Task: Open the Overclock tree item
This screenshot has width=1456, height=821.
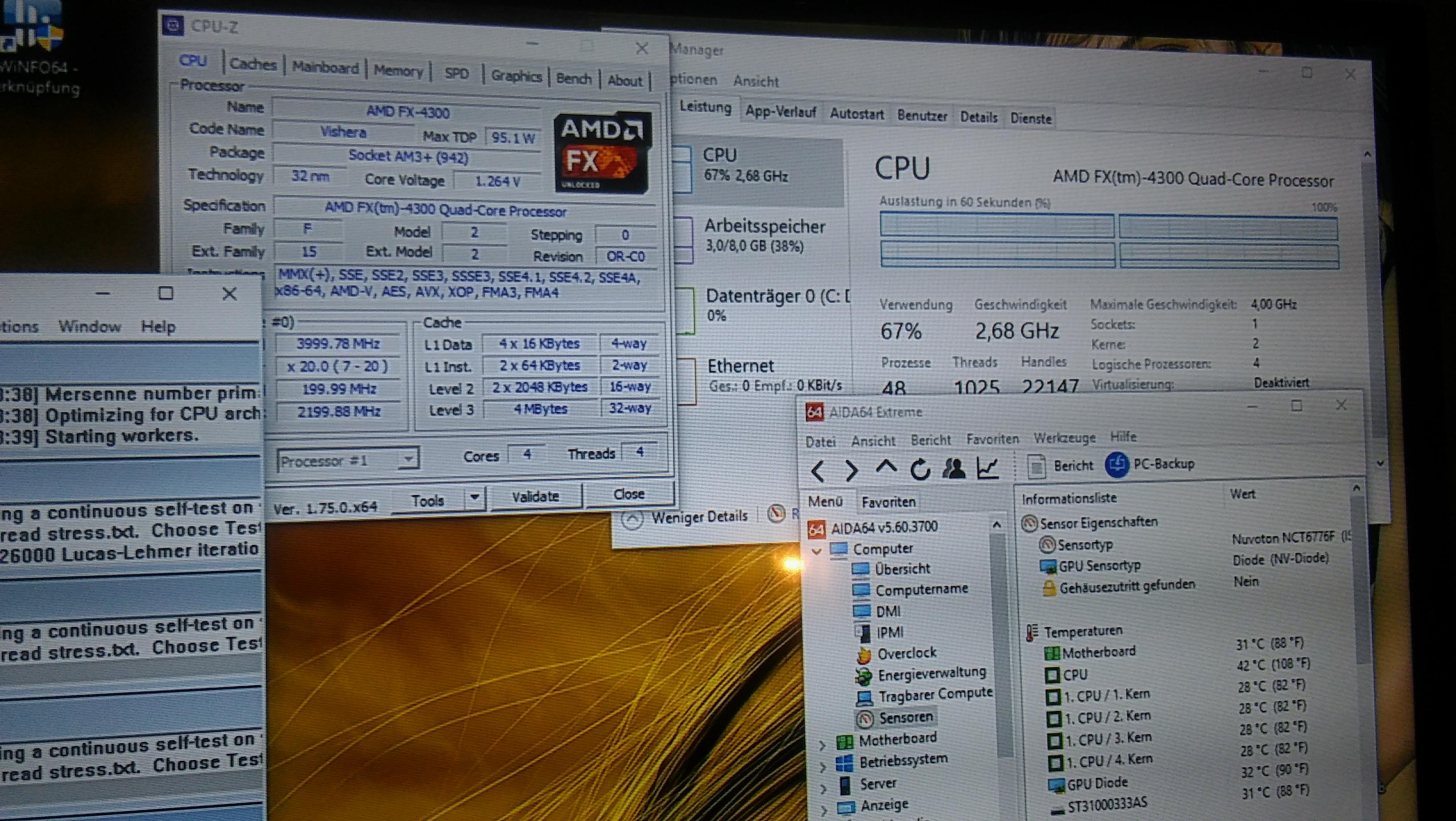Action: point(906,653)
